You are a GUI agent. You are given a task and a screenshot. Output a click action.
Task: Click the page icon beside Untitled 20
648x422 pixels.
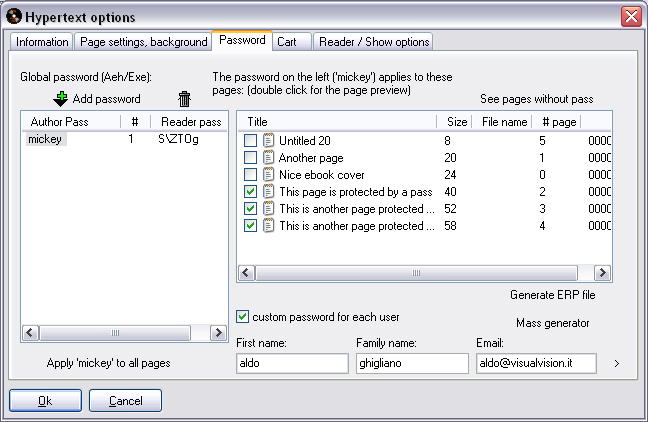(x=268, y=141)
